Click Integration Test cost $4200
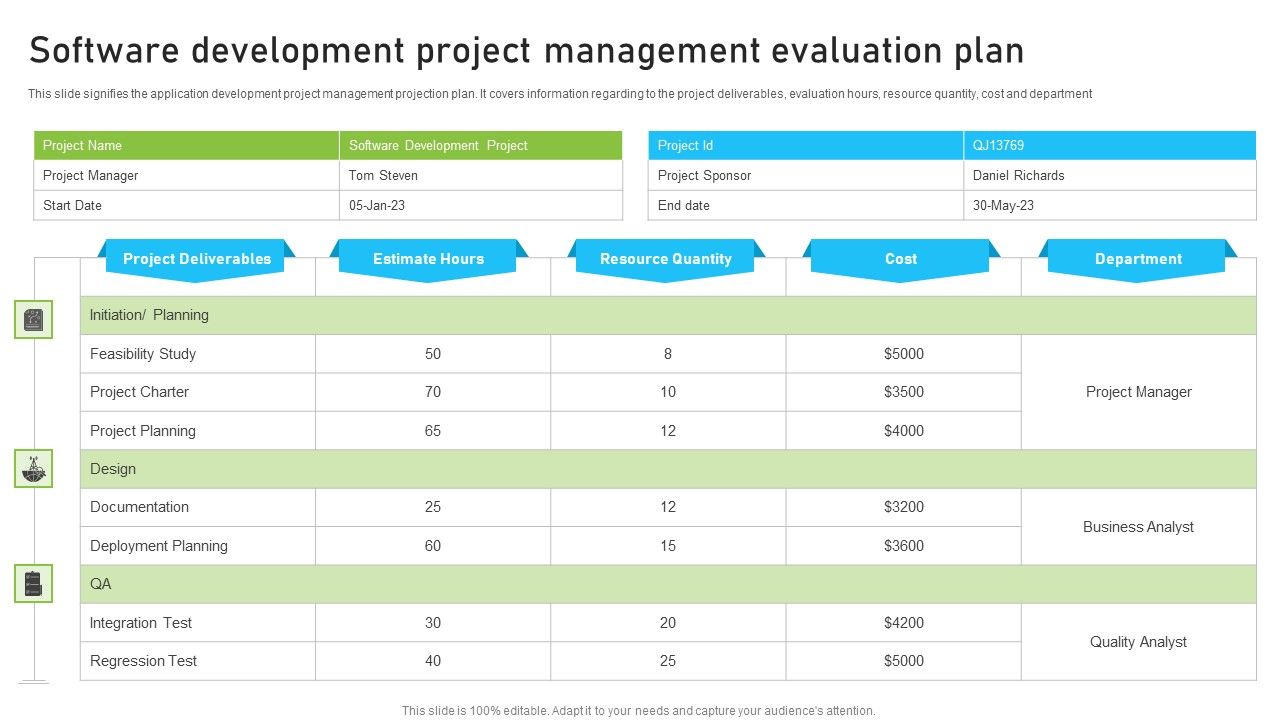Image resolution: width=1280 pixels, height=720 pixels. pos(904,623)
